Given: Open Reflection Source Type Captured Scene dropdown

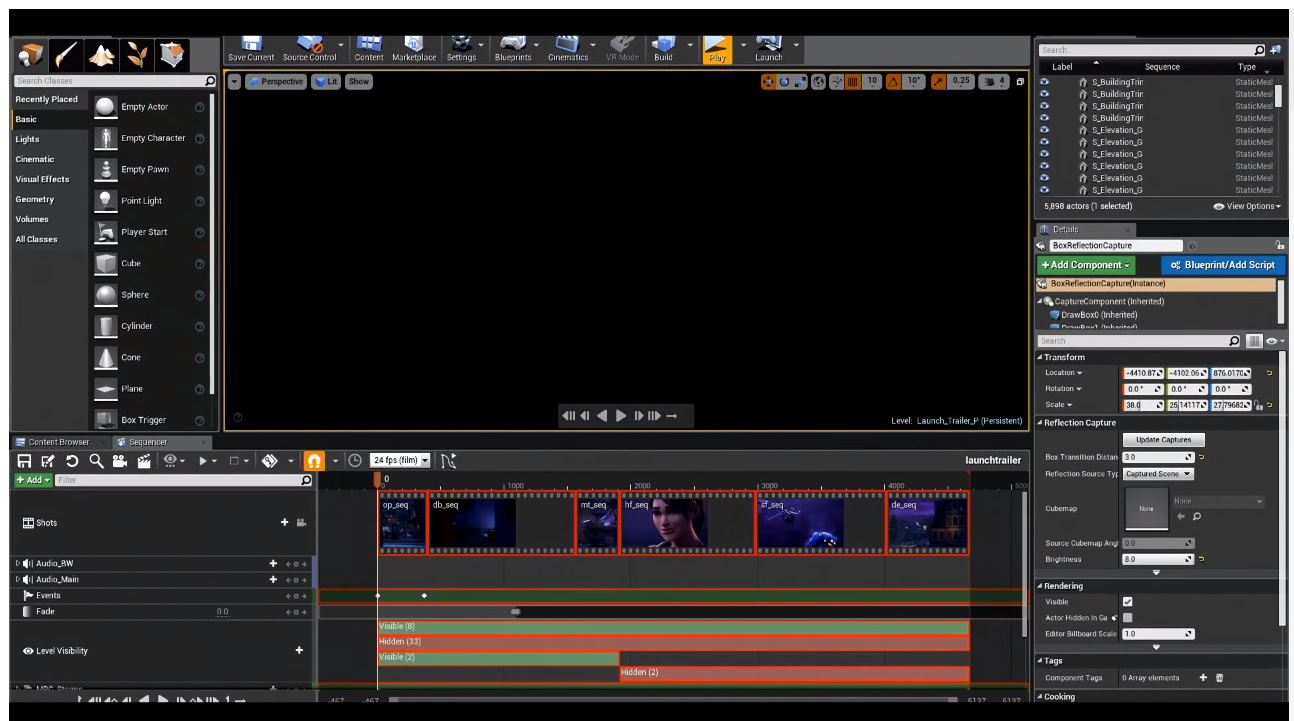Looking at the screenshot, I should 1158,474.
